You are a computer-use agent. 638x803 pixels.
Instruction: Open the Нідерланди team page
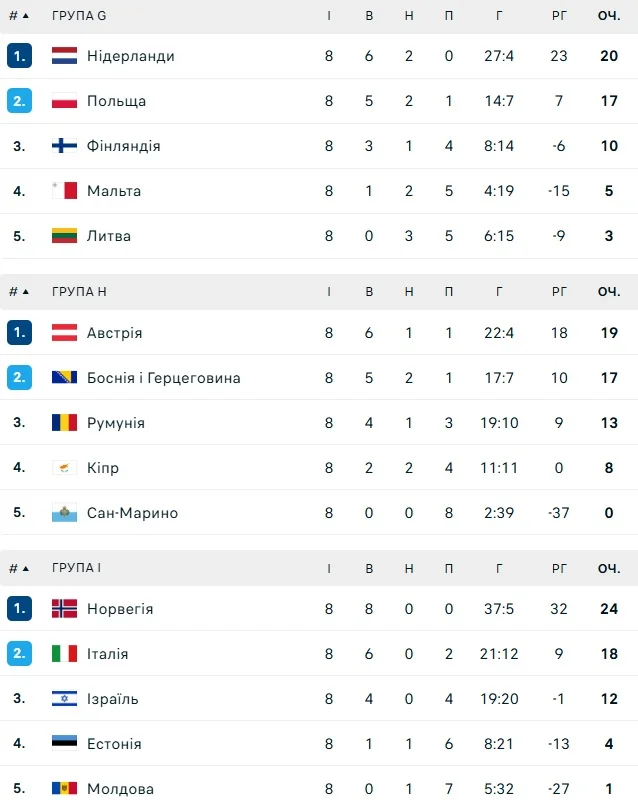(x=130, y=56)
